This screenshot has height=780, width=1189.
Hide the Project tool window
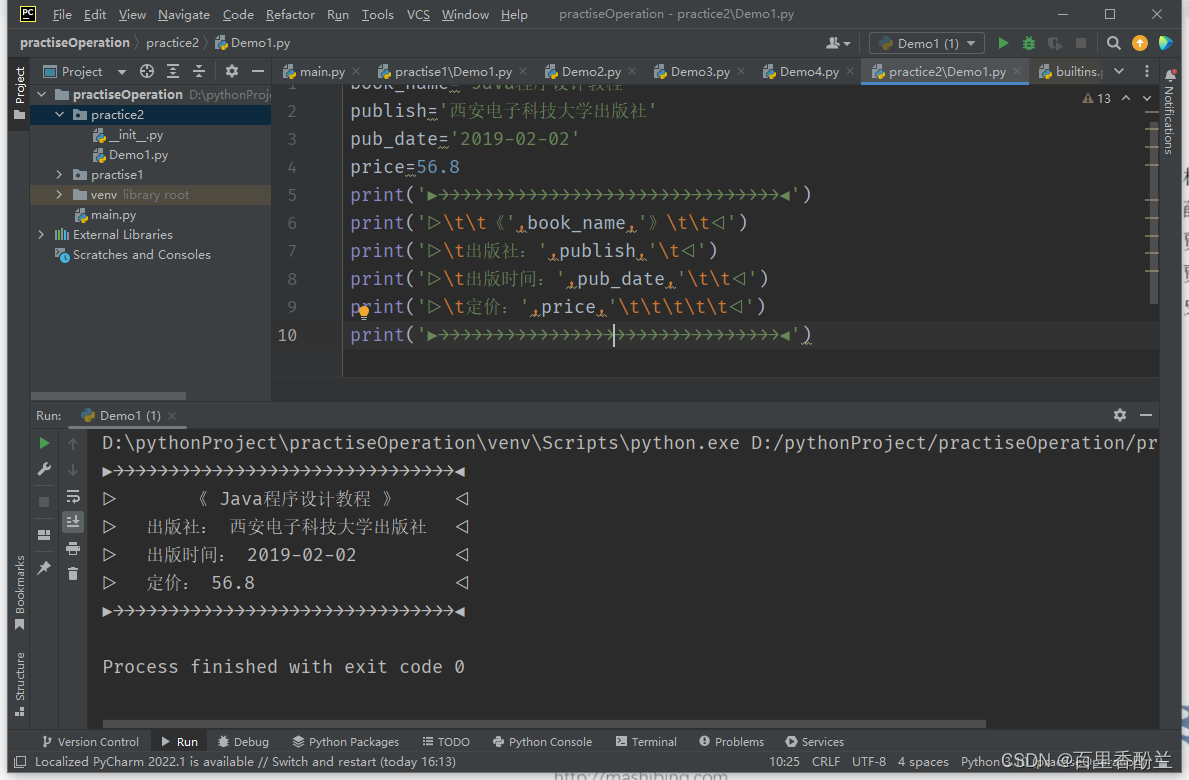click(258, 71)
